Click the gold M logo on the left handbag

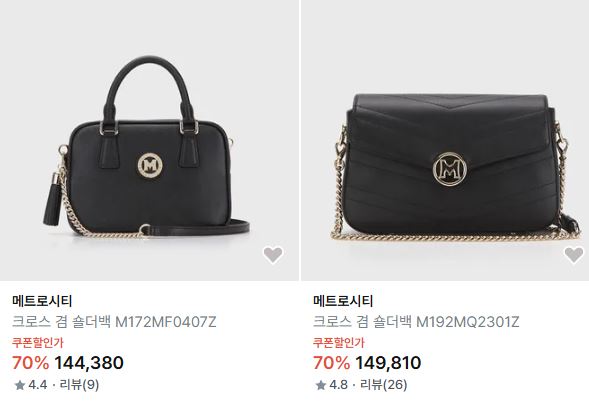151,165
